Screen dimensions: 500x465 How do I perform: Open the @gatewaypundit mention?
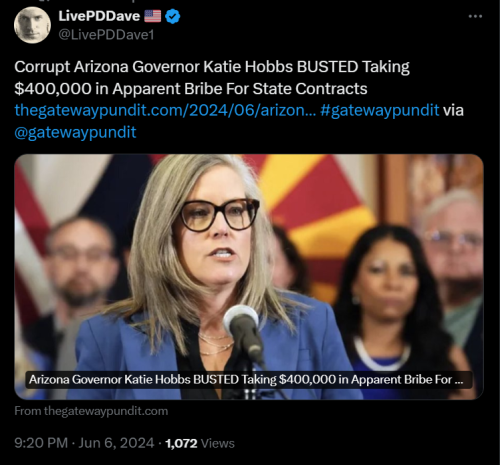75,132
